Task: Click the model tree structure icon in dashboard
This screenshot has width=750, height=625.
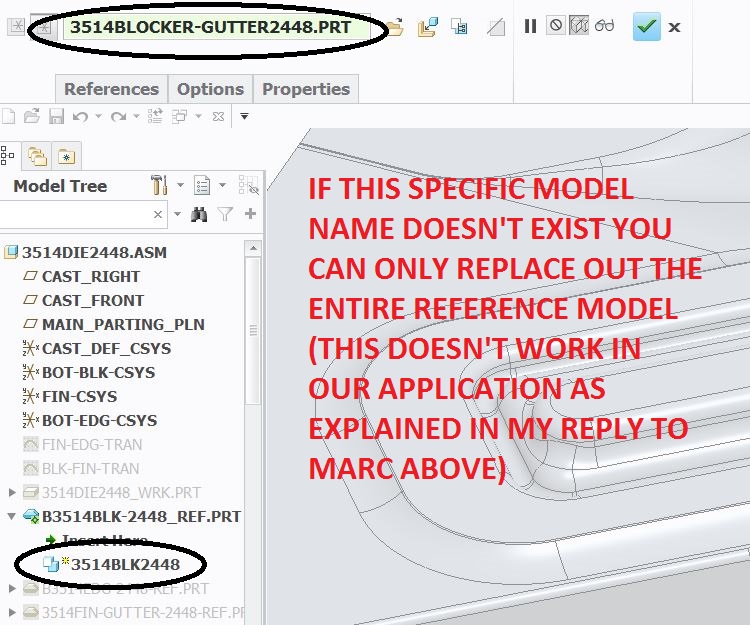Action: (x=459, y=27)
